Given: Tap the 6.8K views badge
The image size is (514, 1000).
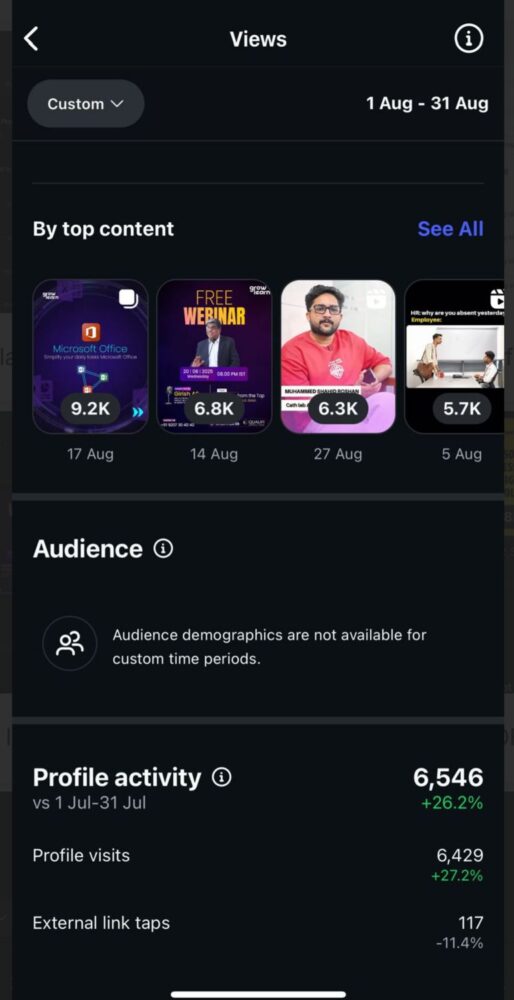Looking at the screenshot, I should click(214, 409).
